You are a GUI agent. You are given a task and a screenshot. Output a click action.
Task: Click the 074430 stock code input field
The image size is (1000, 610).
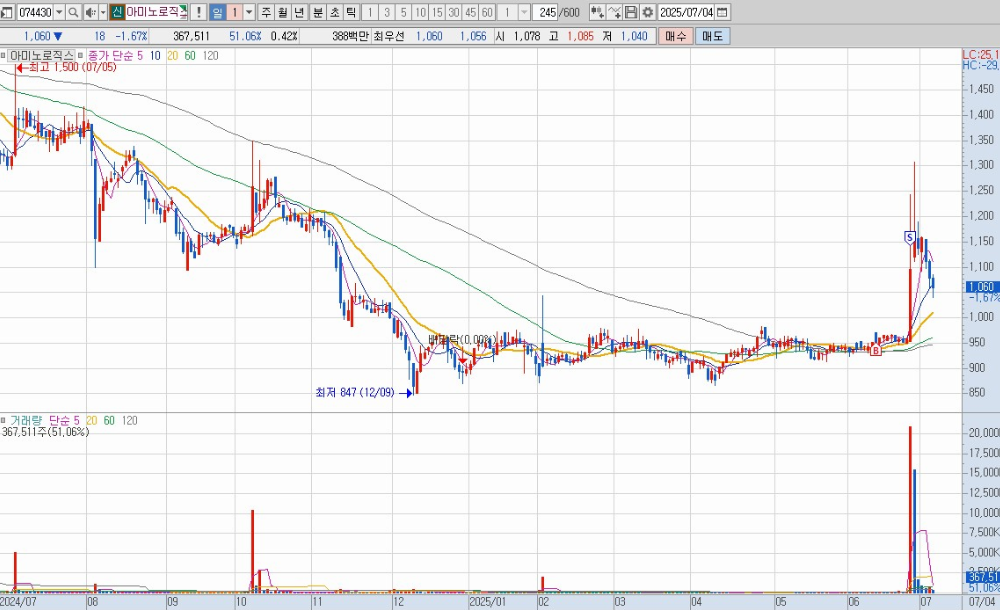pos(34,13)
